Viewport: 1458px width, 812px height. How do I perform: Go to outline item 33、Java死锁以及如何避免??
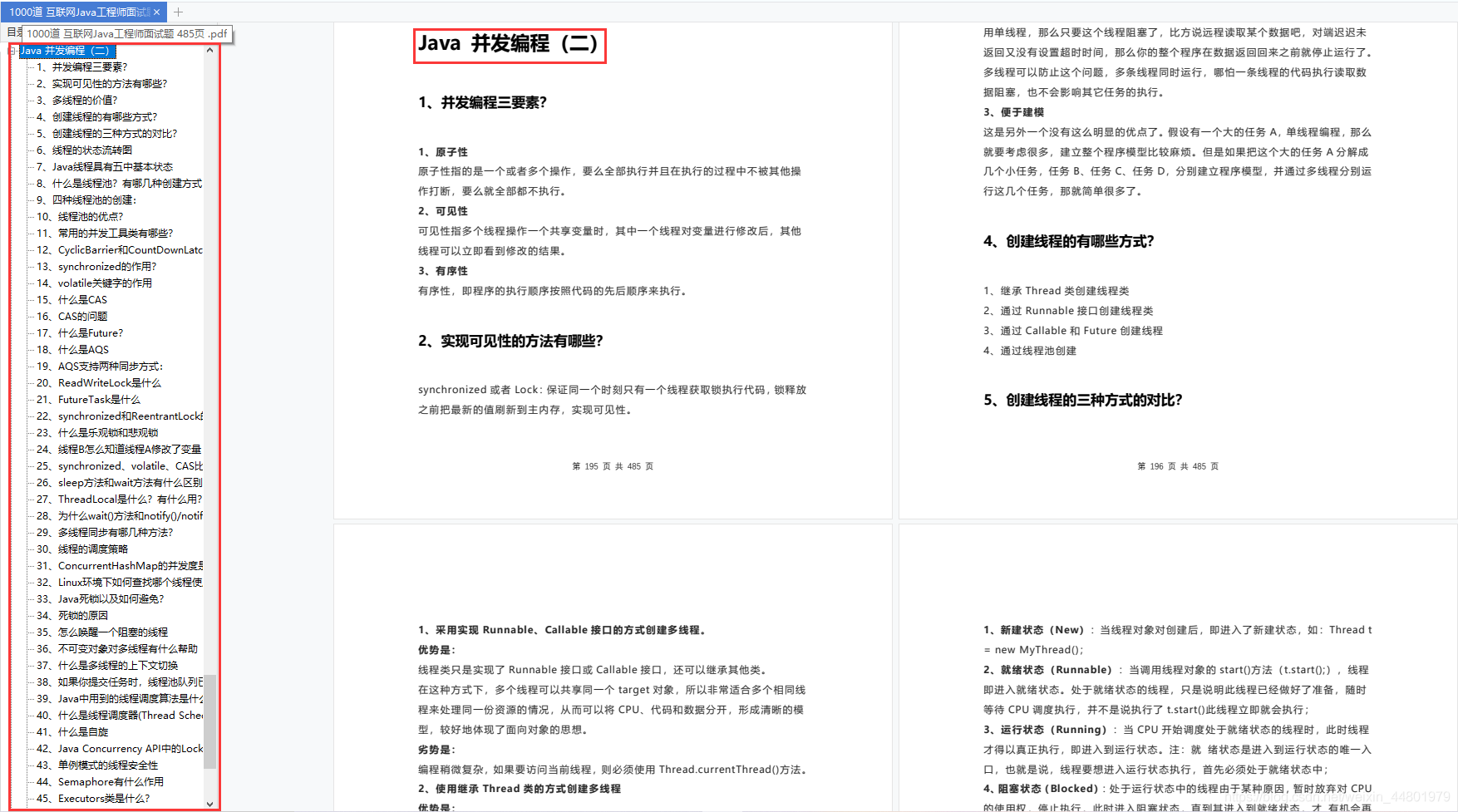[100, 599]
